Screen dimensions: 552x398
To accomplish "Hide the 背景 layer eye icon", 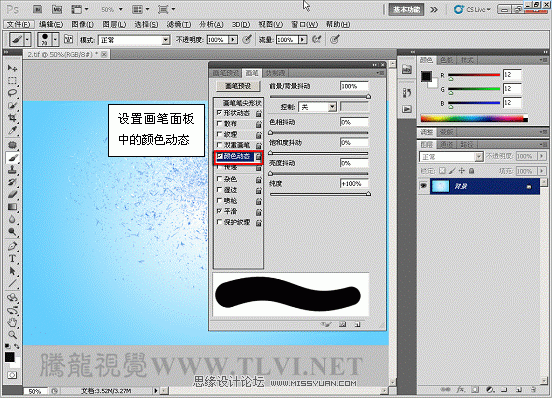I will 424,185.
